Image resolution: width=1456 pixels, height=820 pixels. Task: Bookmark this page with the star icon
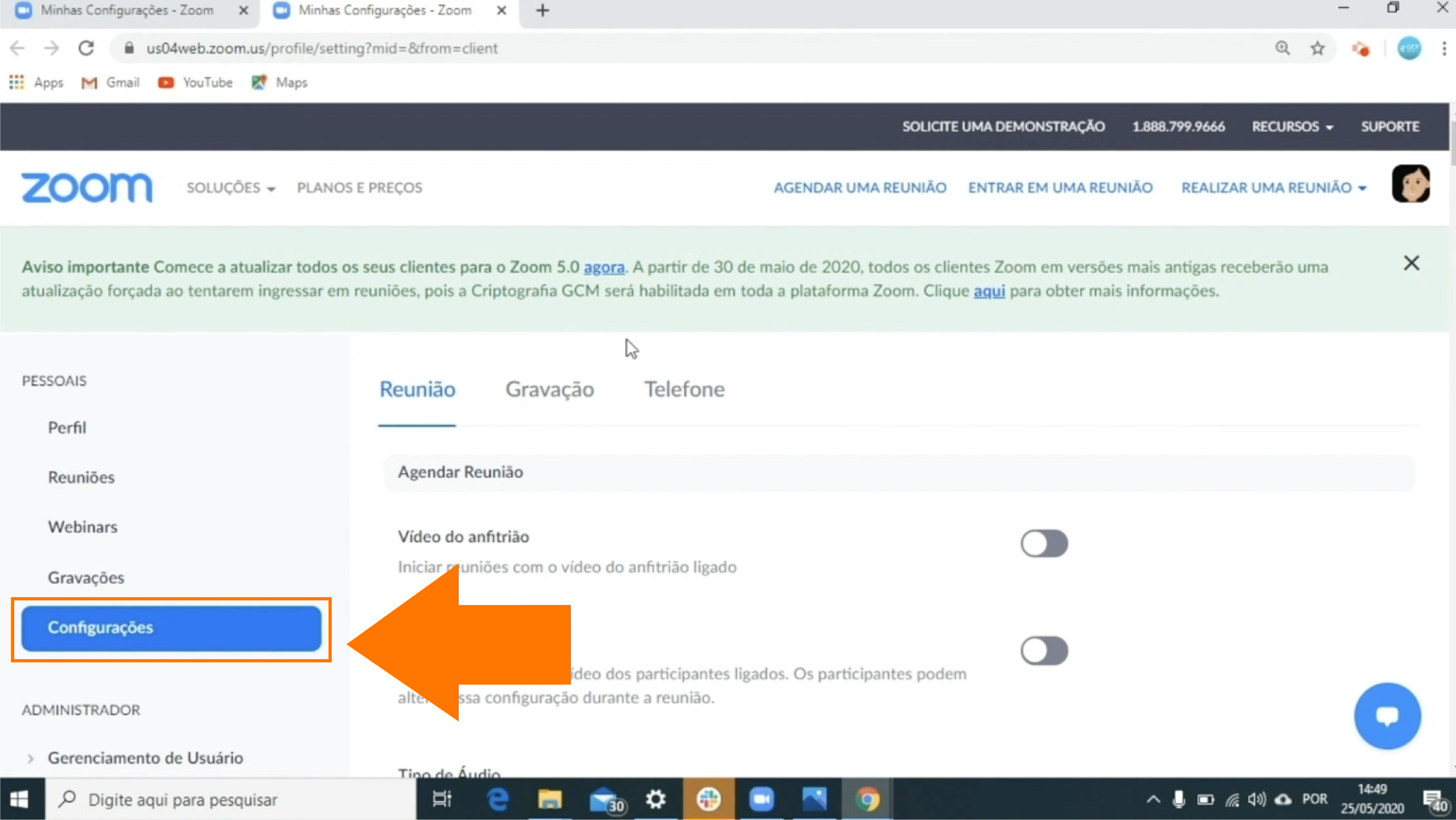click(1317, 48)
